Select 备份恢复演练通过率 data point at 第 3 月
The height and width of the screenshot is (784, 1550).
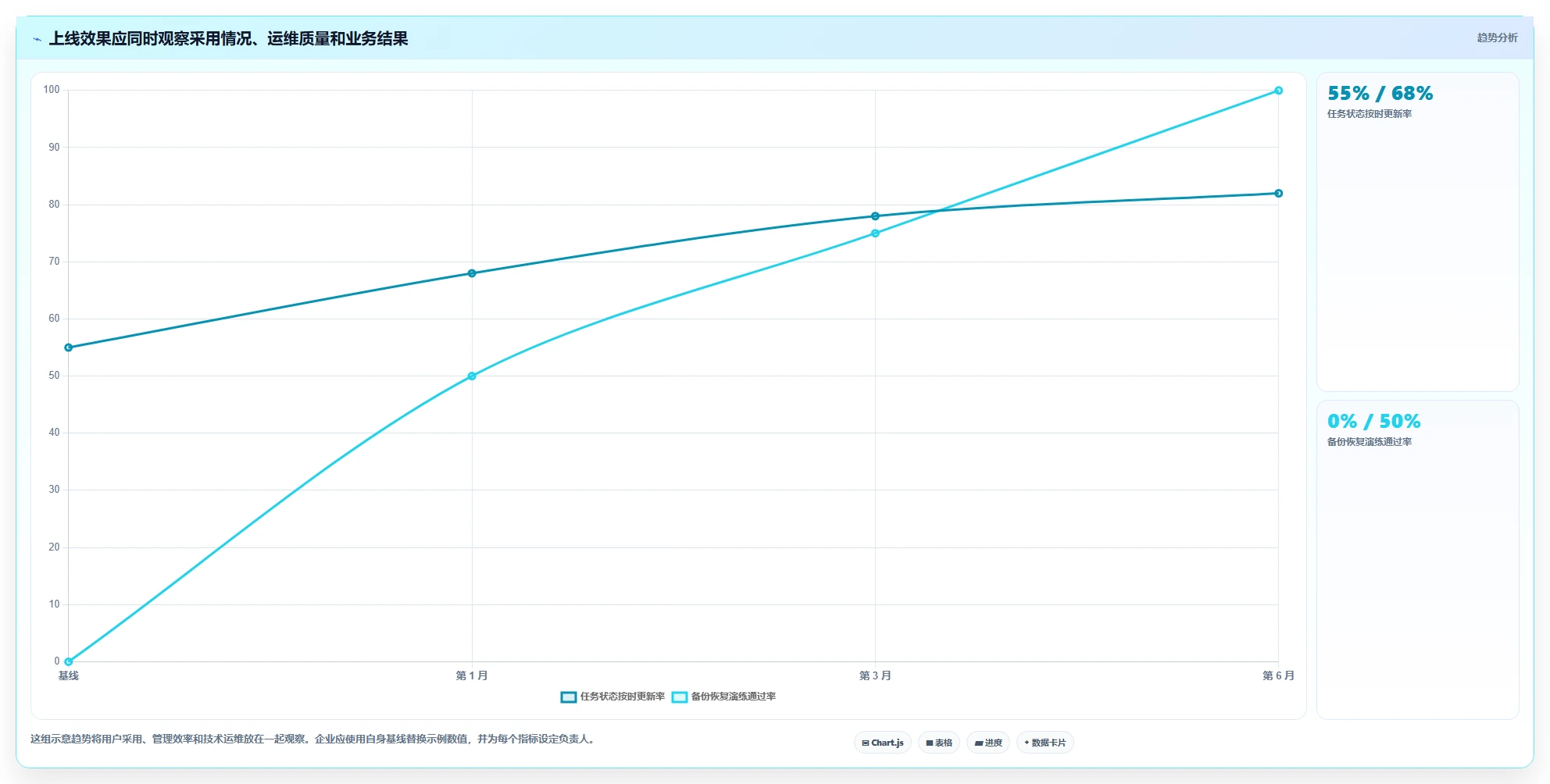point(875,233)
